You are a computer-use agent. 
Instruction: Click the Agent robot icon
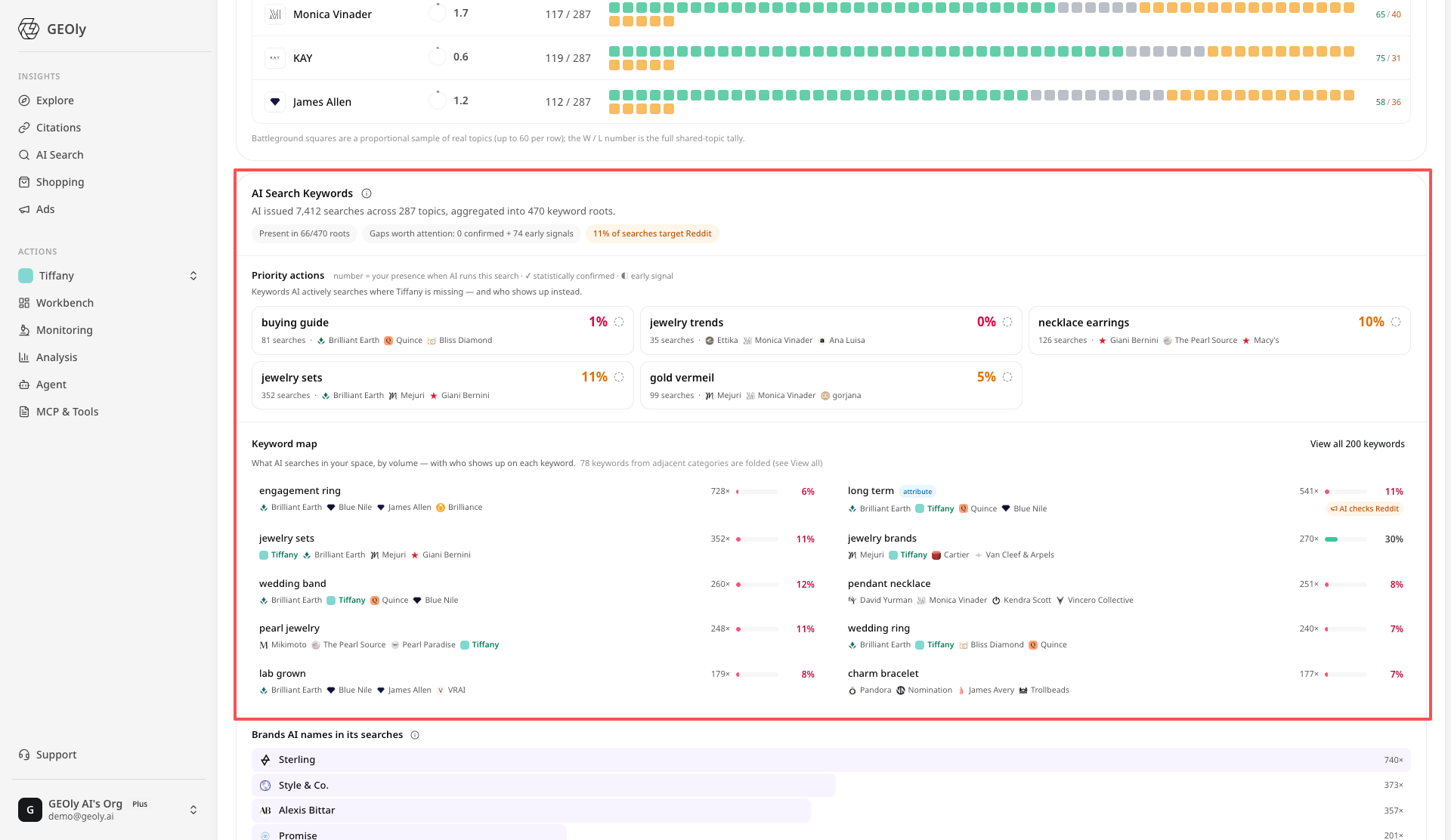pyautogui.click(x=24, y=384)
